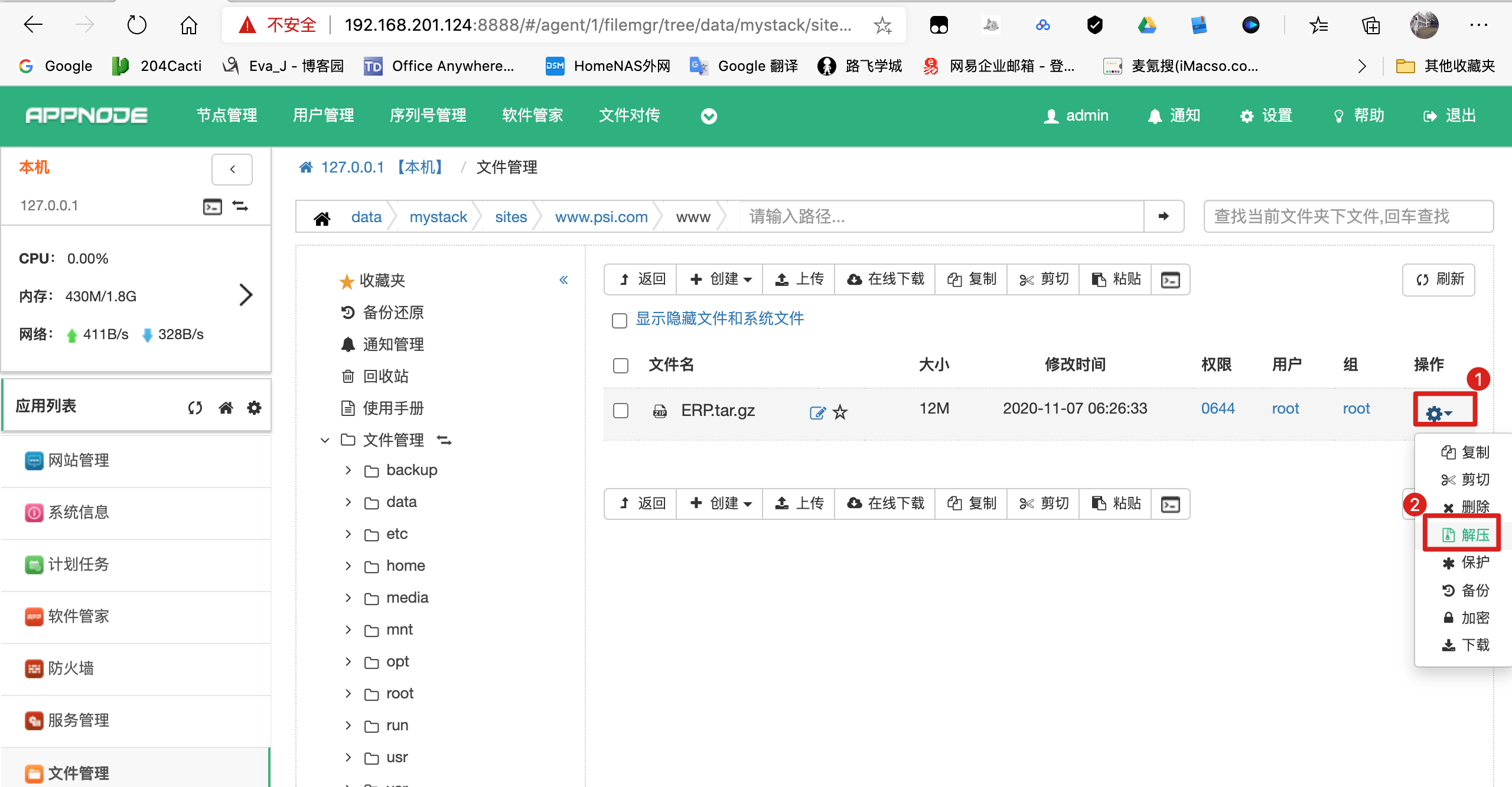Open 备份还原 in favorites
1512x787 pixels.
coord(383,313)
